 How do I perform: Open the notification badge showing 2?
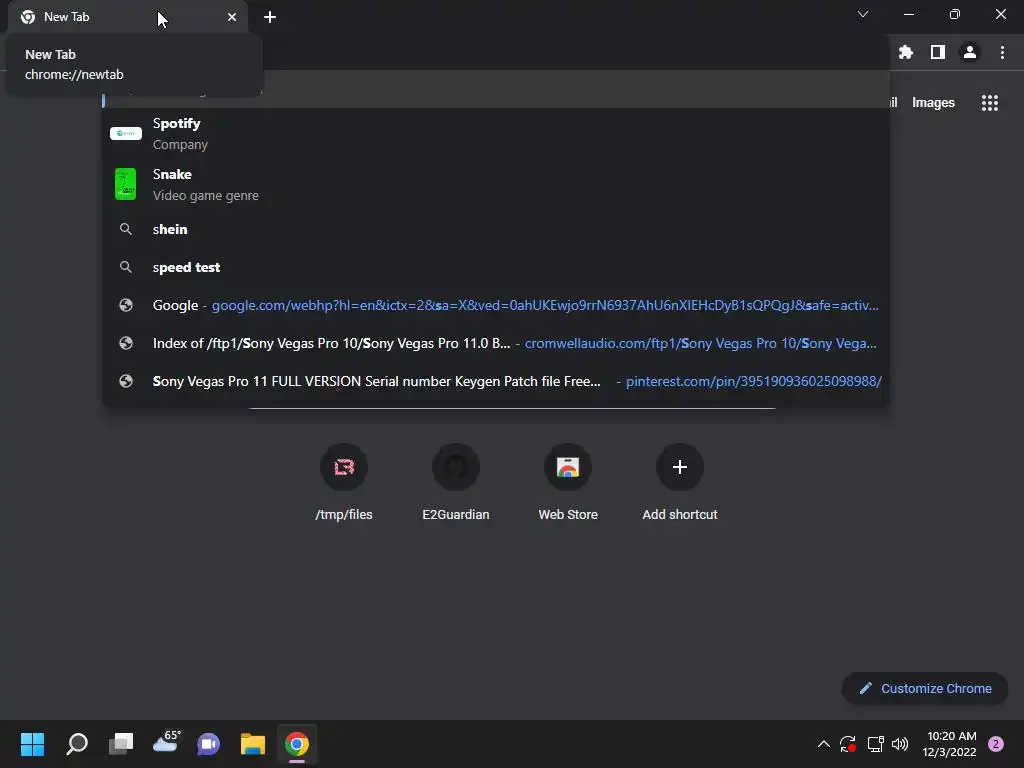[996, 744]
